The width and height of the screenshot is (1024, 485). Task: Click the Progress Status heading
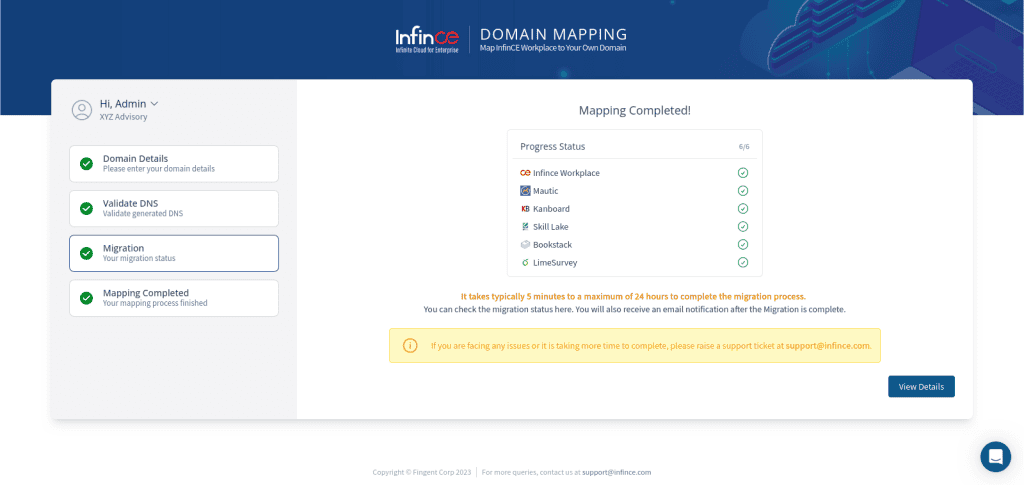click(x=552, y=146)
